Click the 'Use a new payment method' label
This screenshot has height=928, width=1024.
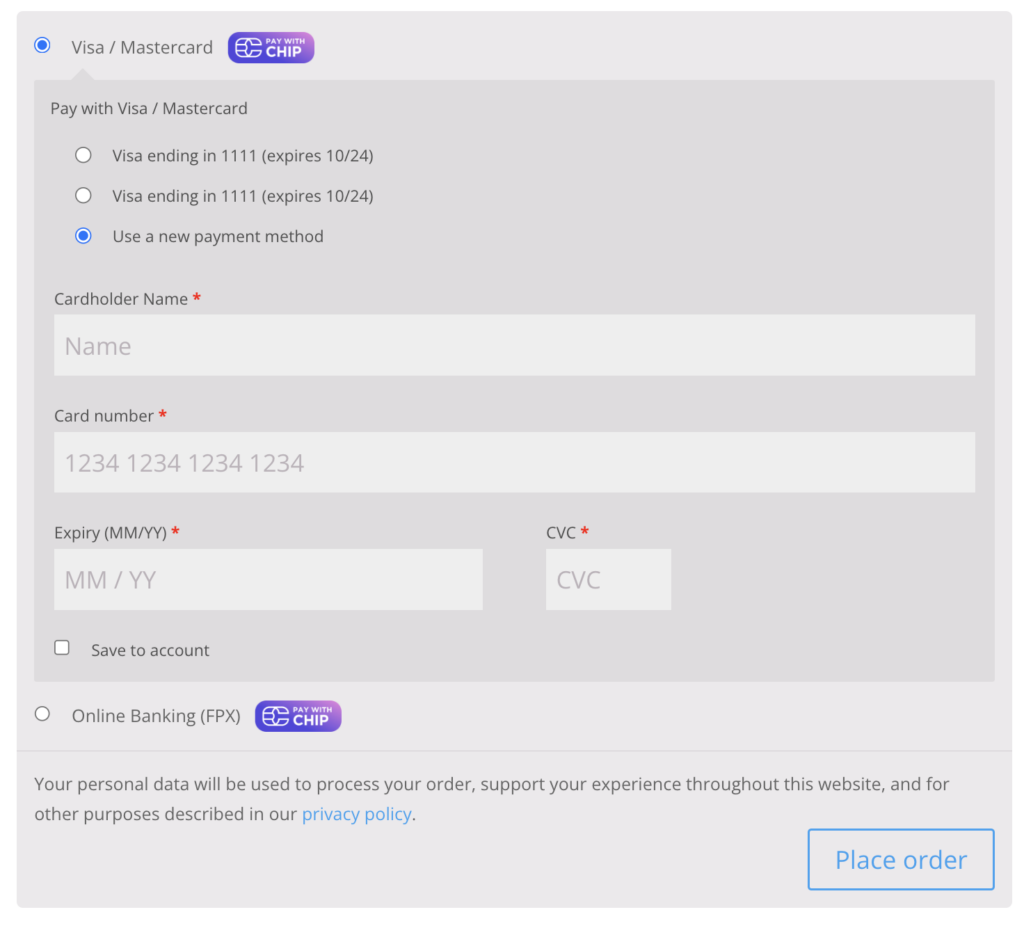pos(217,236)
